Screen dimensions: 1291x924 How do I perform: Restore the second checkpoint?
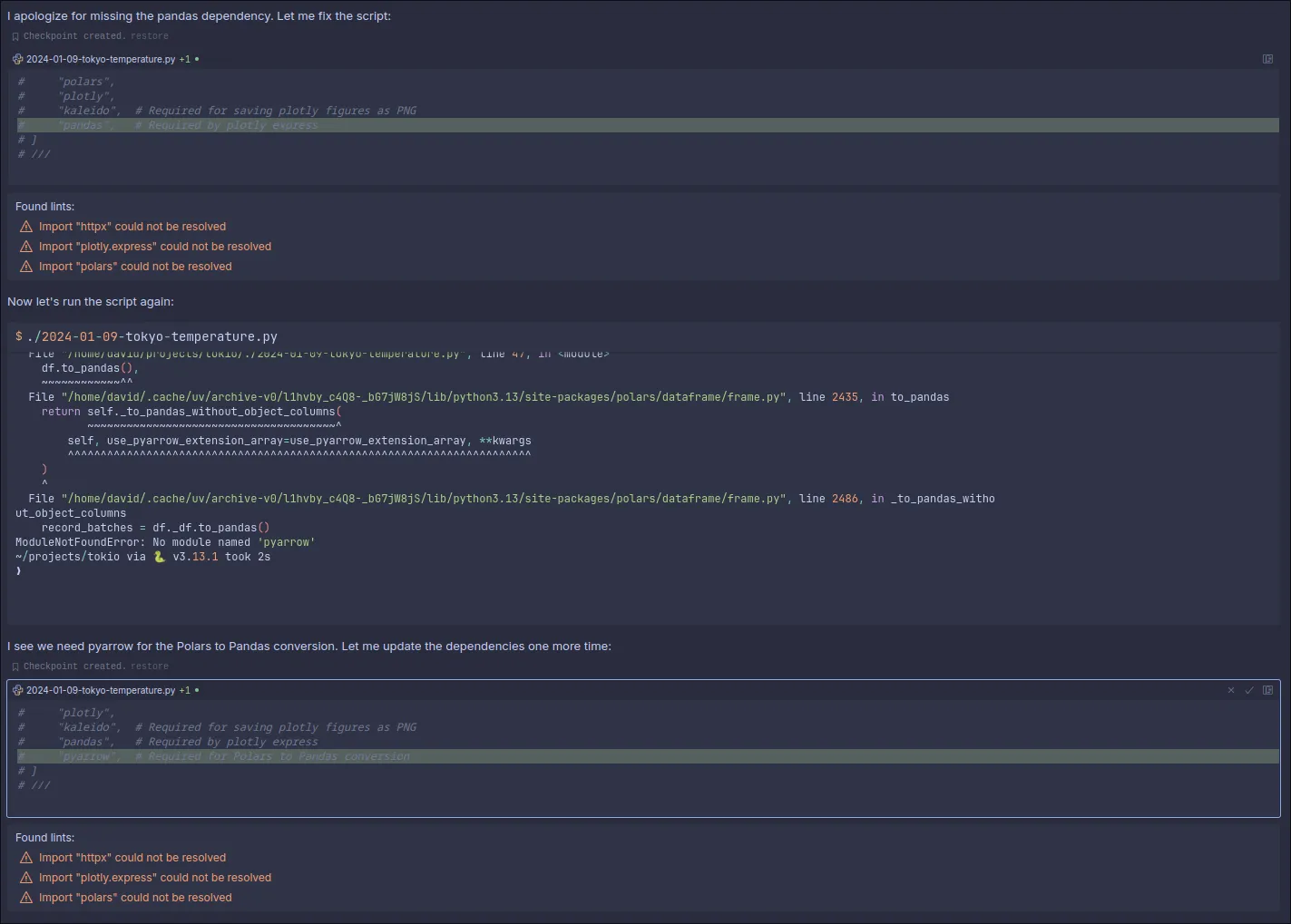click(x=150, y=666)
